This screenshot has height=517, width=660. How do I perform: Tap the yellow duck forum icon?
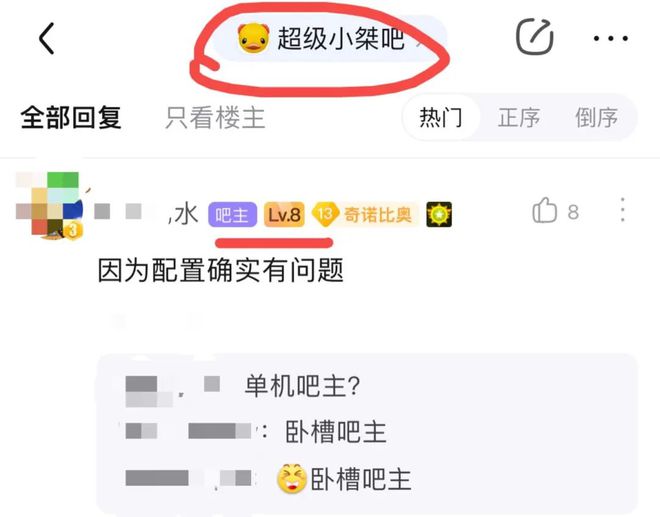coord(253,38)
